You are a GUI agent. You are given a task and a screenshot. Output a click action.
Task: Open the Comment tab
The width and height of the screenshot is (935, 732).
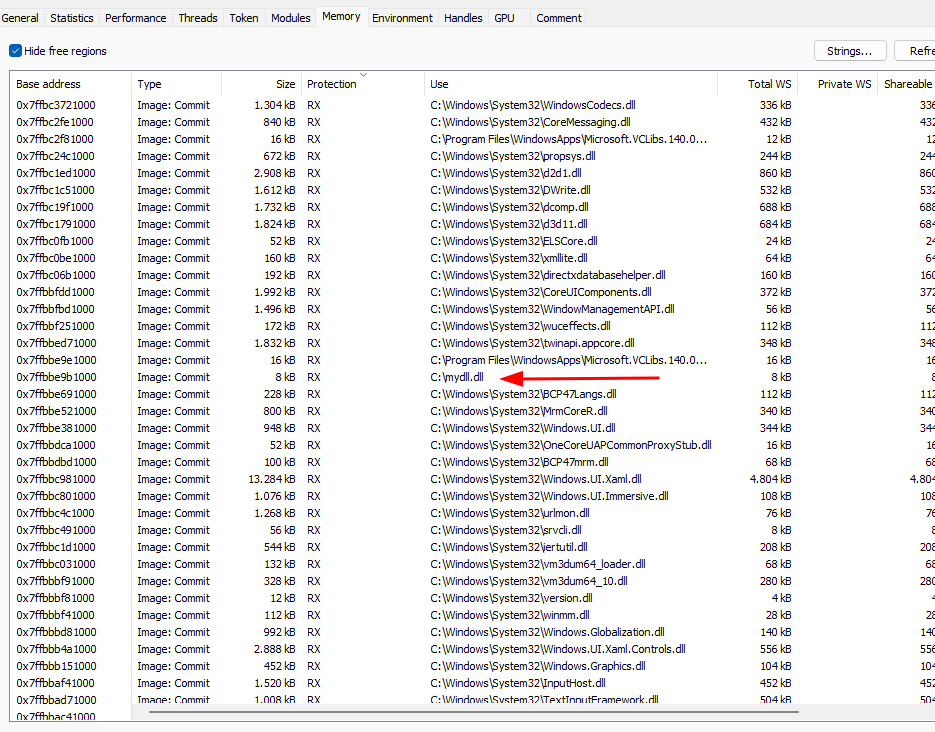558,18
